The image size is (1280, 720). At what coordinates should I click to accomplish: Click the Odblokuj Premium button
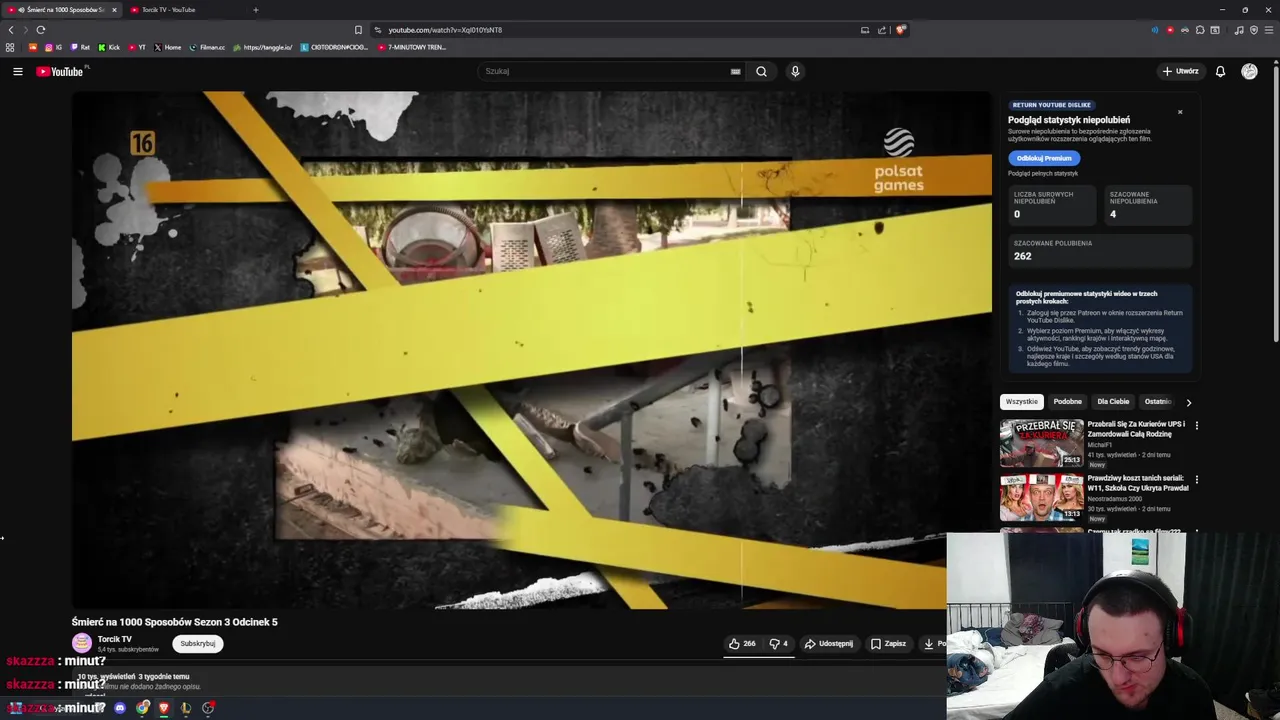(x=1044, y=158)
